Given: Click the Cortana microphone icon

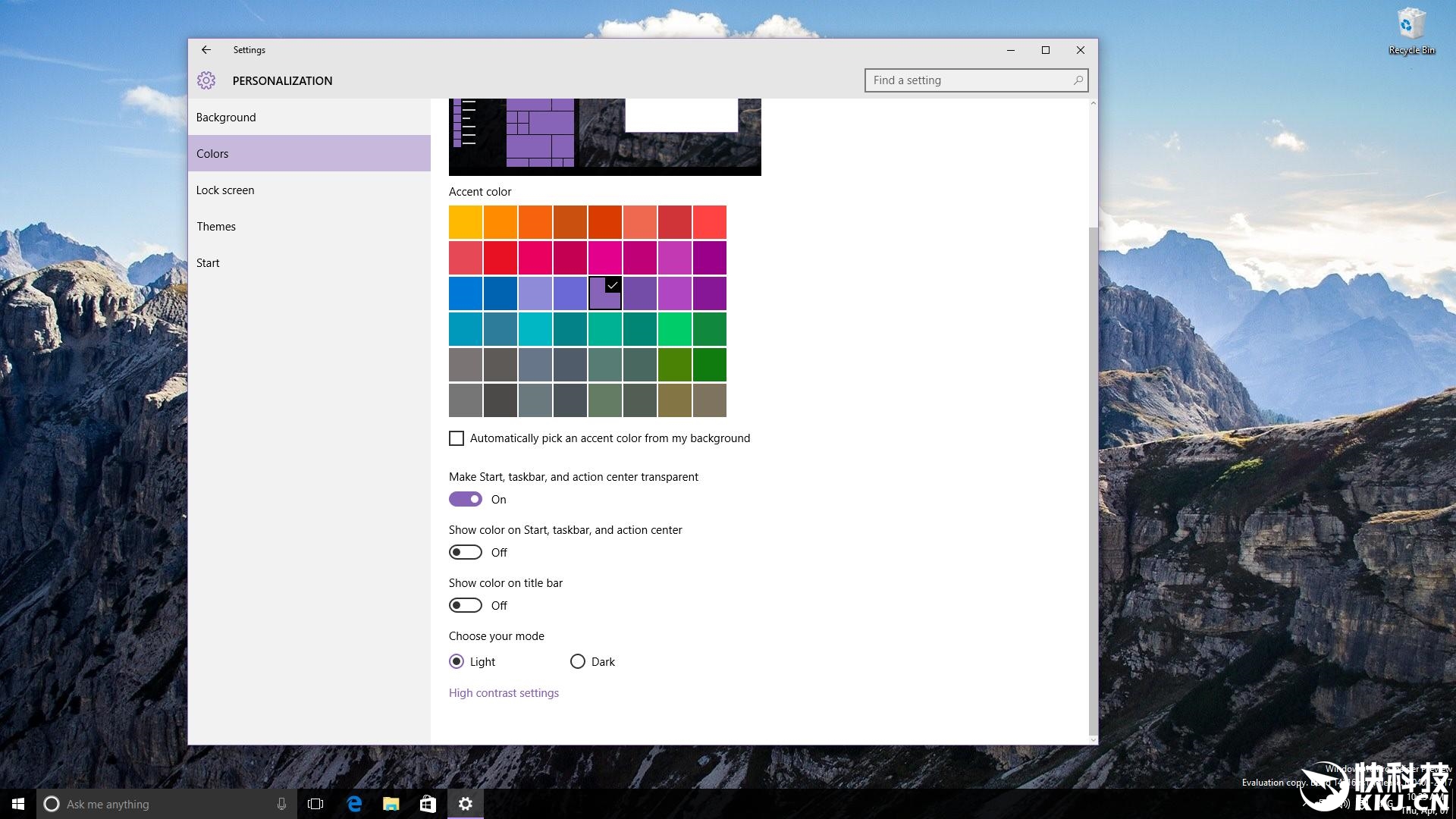Looking at the screenshot, I should coord(281,804).
